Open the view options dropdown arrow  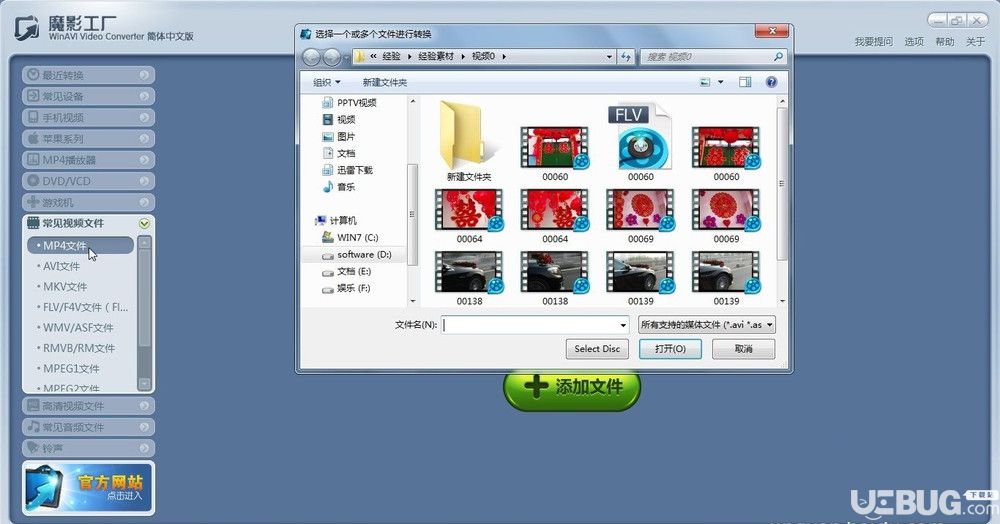(721, 82)
